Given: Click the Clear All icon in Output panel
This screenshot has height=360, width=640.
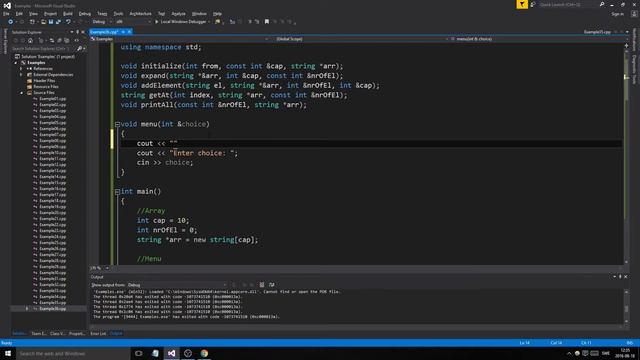Looking at the screenshot, I should pyautogui.click(x=262, y=285).
